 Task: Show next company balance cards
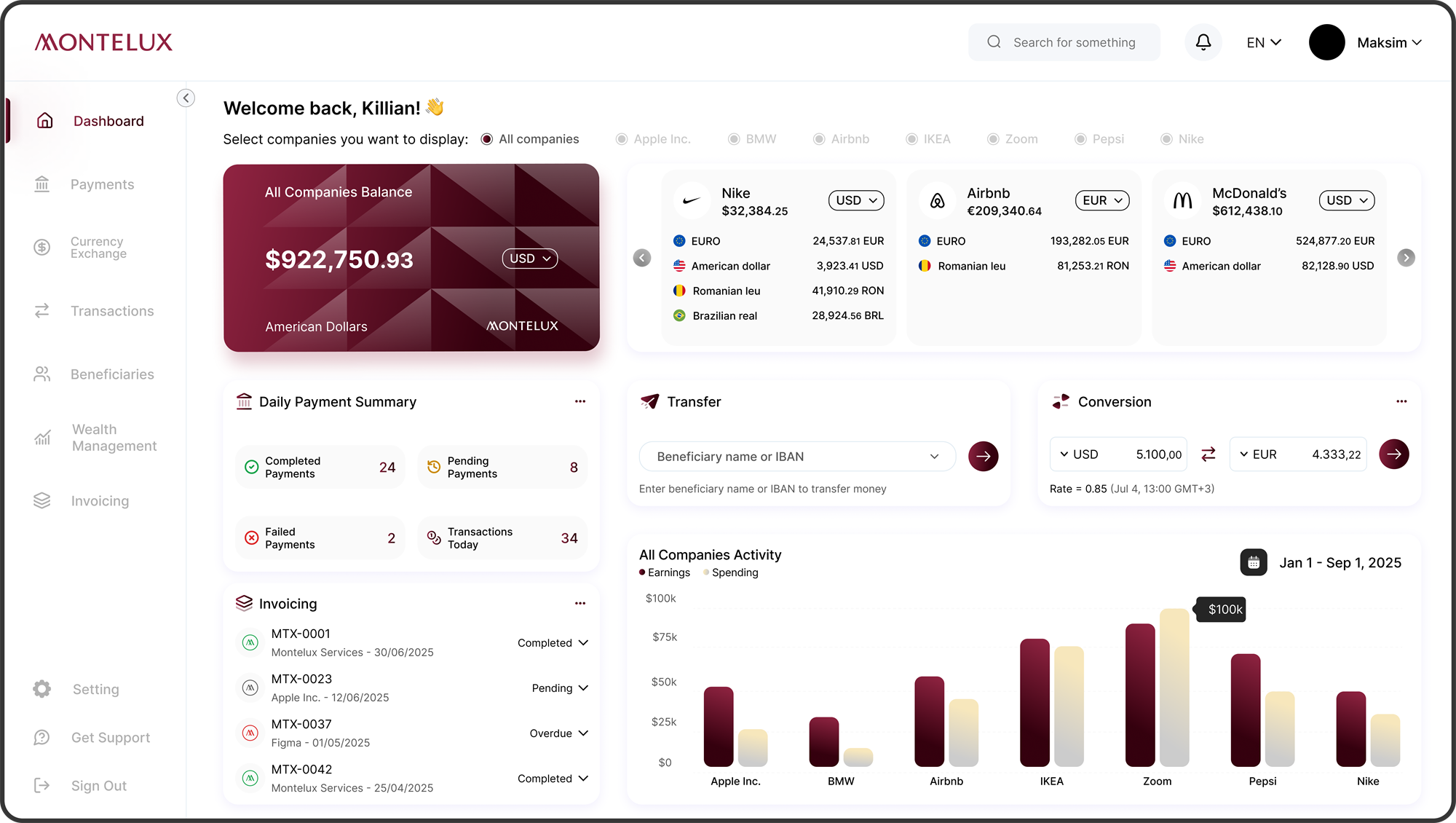[x=1406, y=258]
